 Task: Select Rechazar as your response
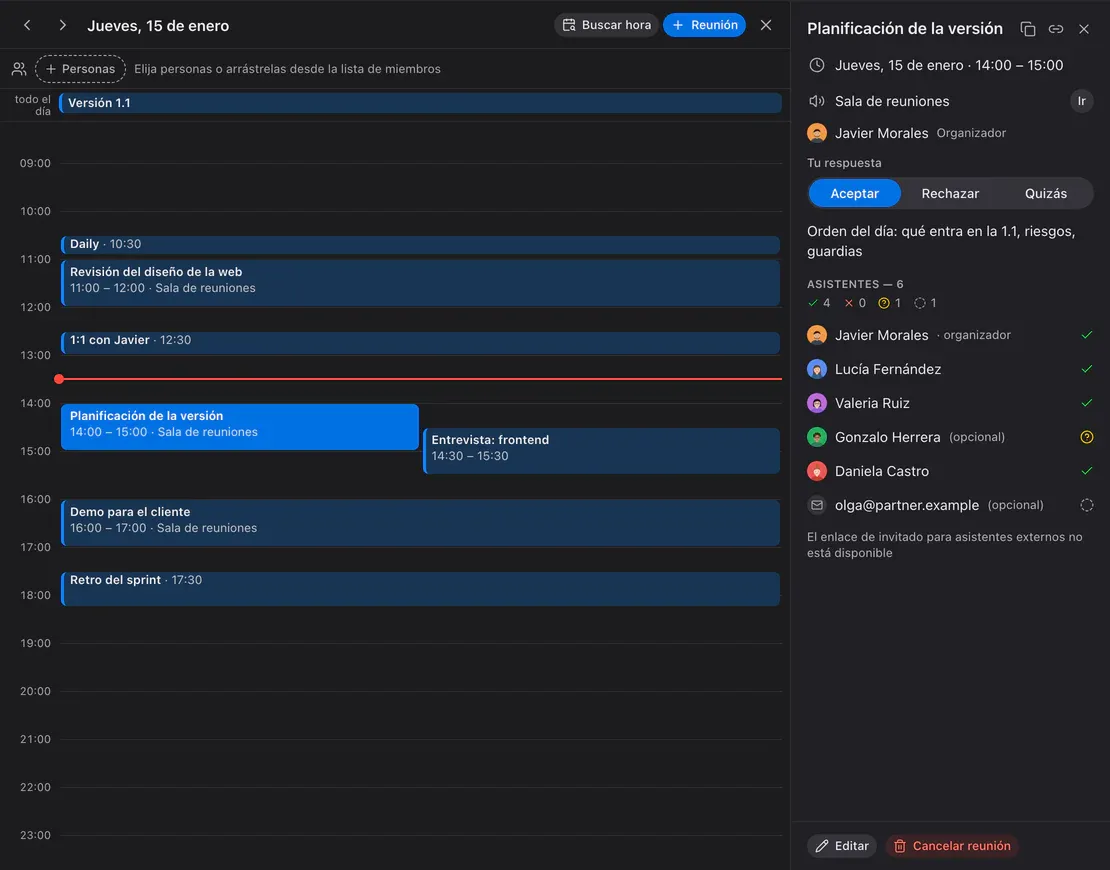950,193
